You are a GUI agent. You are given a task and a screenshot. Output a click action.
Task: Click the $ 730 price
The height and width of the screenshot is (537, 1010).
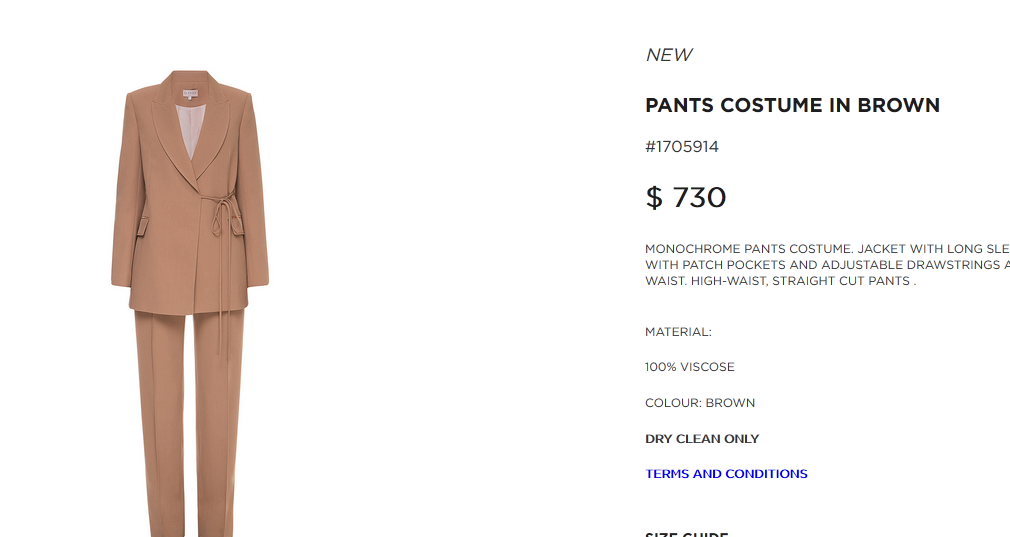686,197
